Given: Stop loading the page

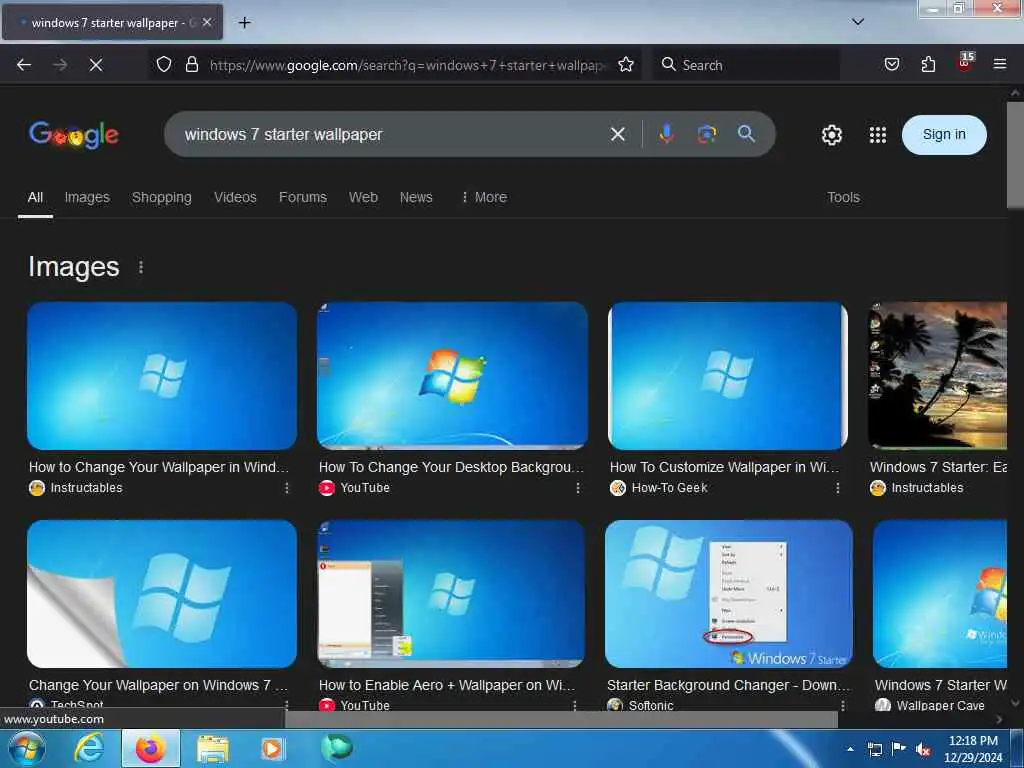Looking at the screenshot, I should [x=96, y=65].
